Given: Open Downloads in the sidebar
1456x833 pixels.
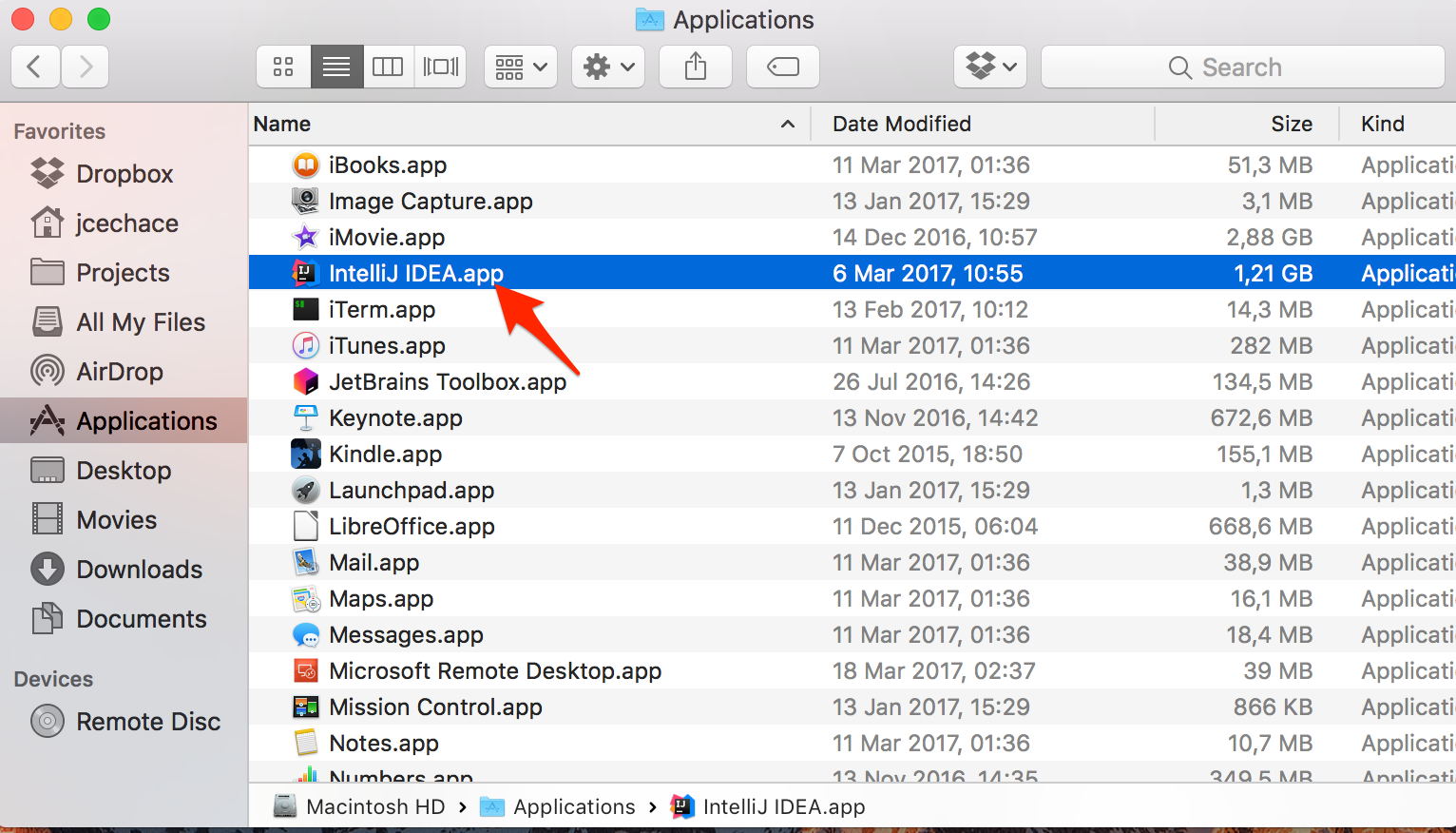Looking at the screenshot, I should pos(139,570).
